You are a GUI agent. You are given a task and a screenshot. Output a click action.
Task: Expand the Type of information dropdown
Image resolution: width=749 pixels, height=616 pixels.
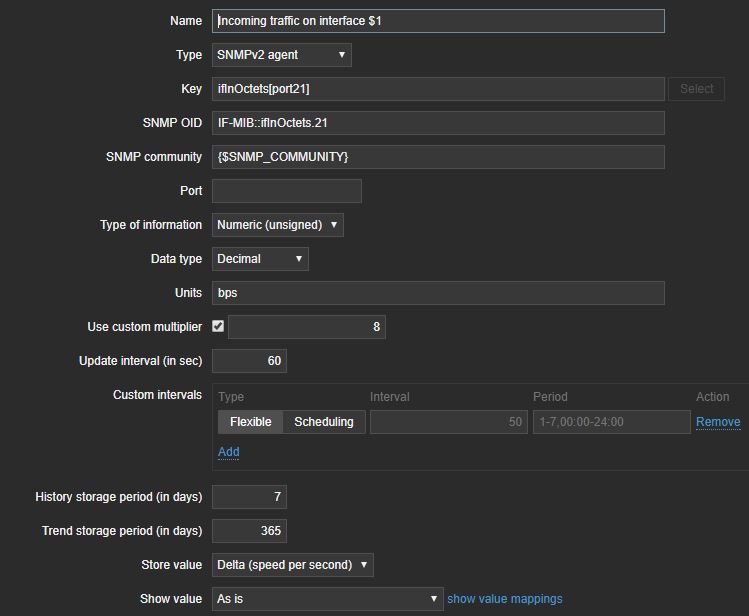pyautogui.click(x=278, y=225)
